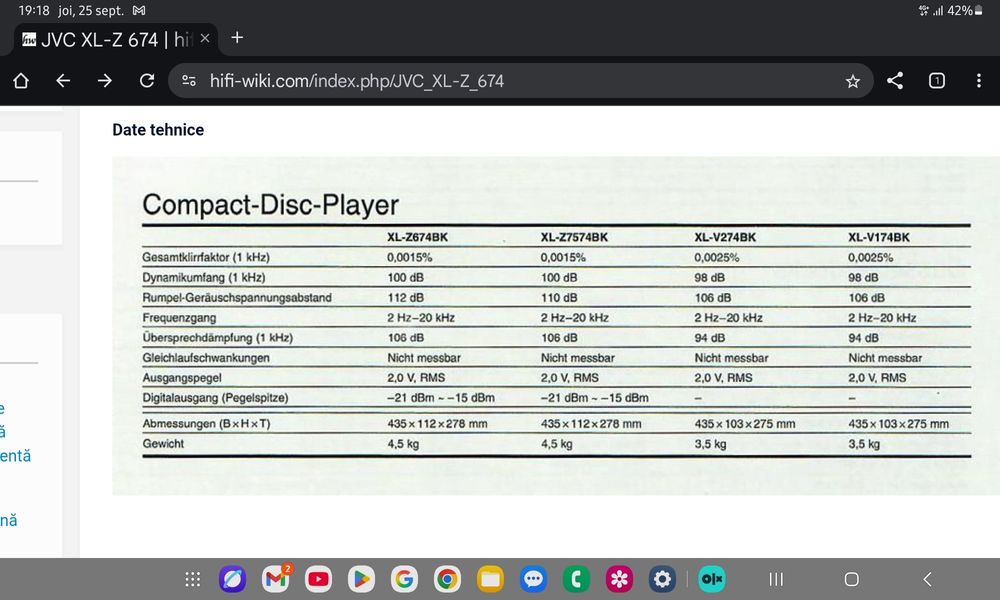Open Chrome icon in the taskbar
Viewport: 1000px width, 600px height.
pos(447,579)
